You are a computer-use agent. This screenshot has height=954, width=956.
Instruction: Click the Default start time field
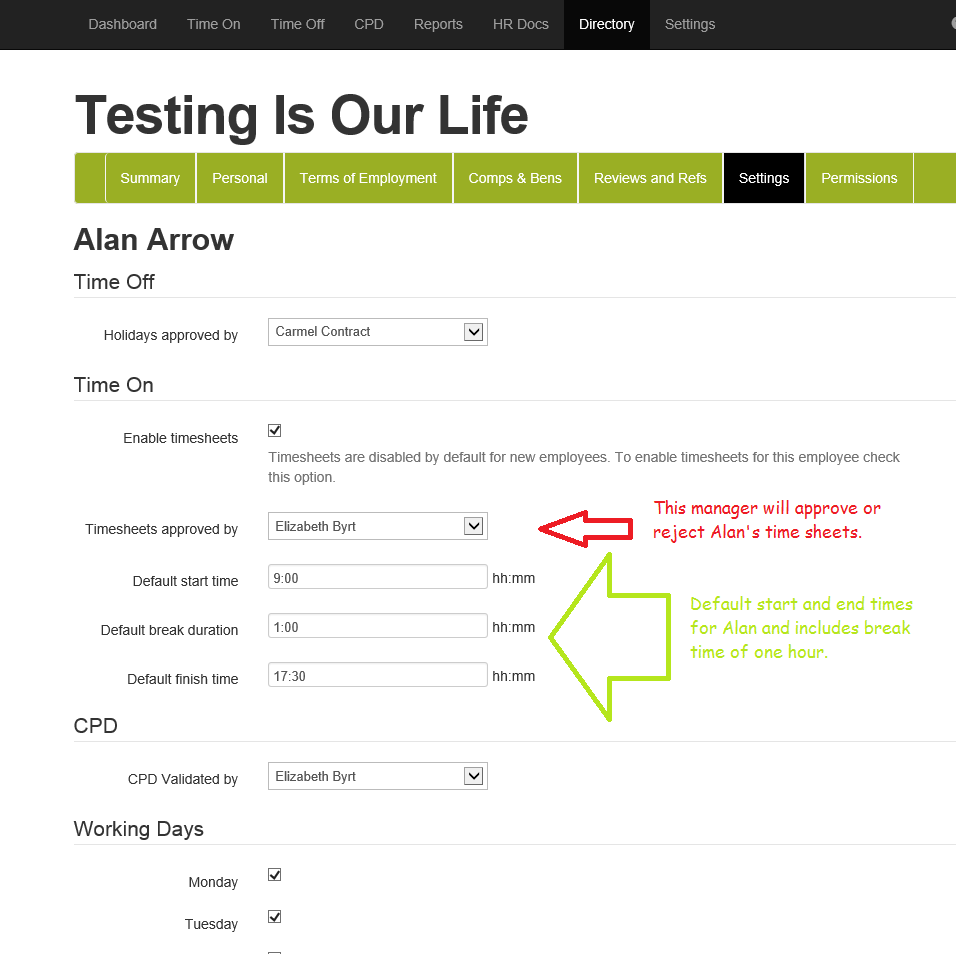point(377,578)
